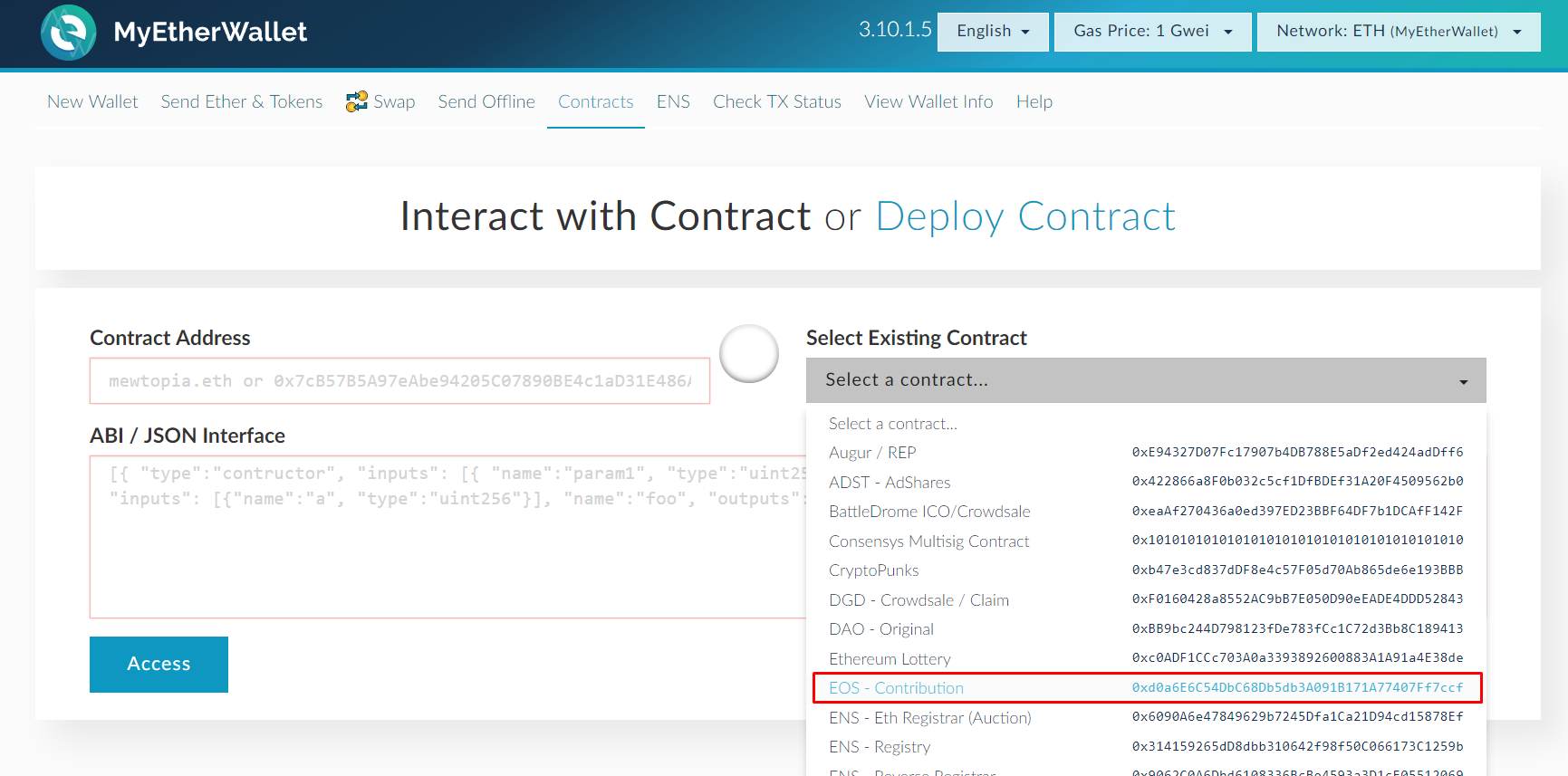Image resolution: width=1568 pixels, height=776 pixels.
Task: Open Check TX Status tab
Action: 777,101
